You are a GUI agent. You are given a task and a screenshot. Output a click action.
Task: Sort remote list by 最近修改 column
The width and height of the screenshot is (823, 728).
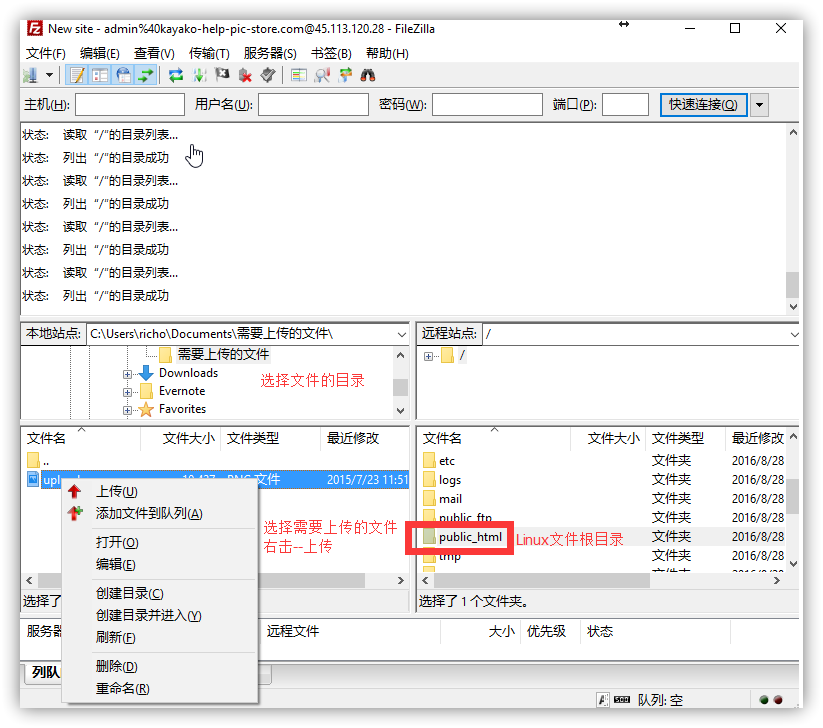(x=757, y=438)
